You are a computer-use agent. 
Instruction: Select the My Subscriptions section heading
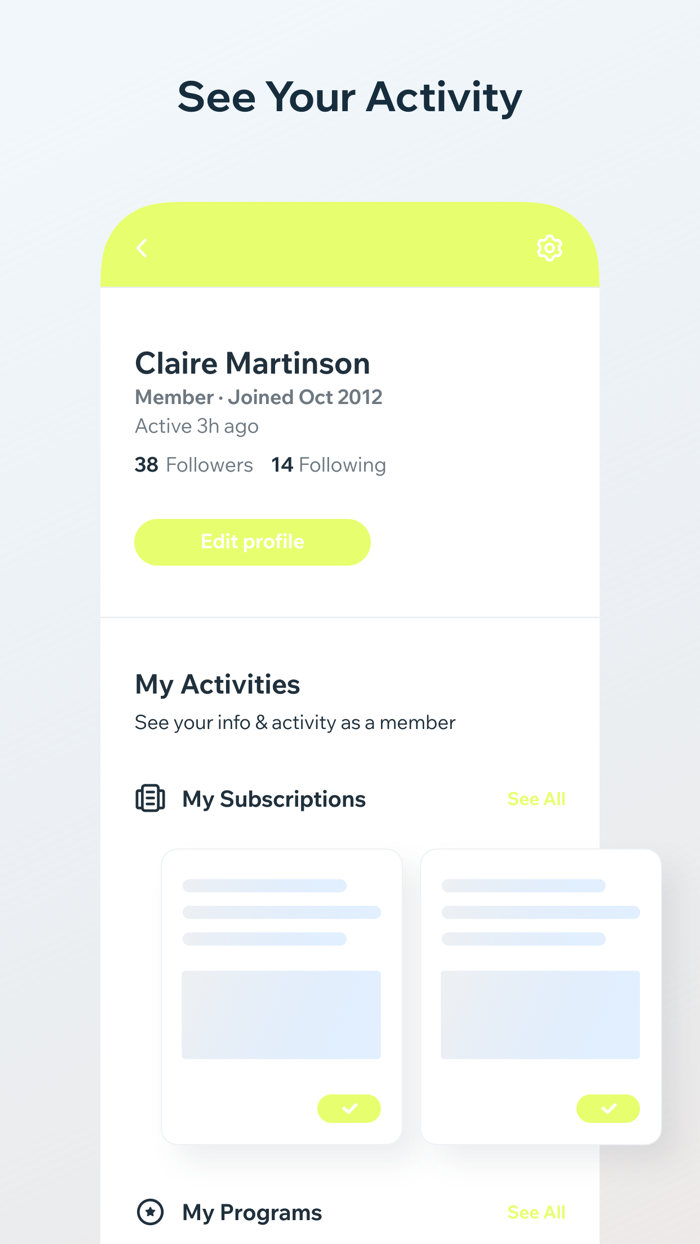point(273,798)
